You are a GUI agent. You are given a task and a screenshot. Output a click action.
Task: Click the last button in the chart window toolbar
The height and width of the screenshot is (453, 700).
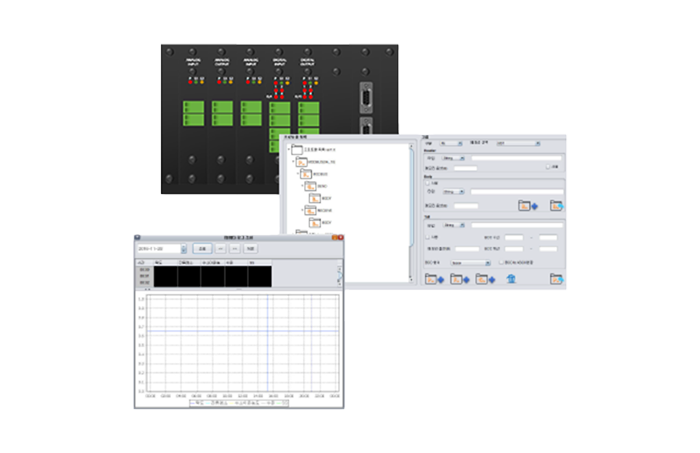pos(250,249)
